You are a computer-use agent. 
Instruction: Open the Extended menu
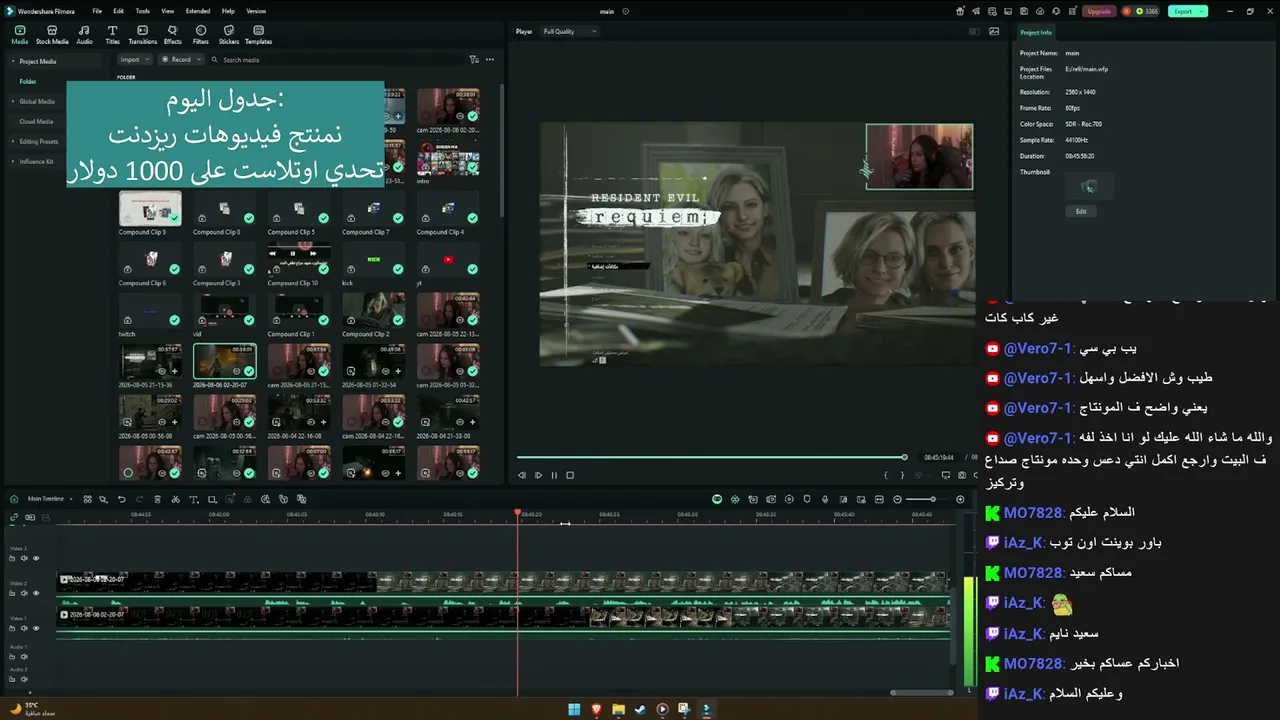click(x=198, y=11)
